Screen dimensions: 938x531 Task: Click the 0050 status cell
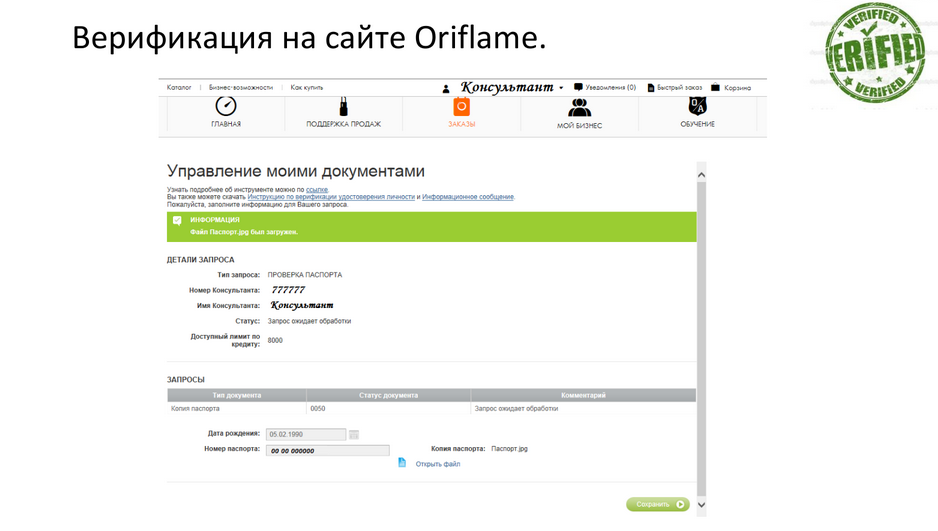[389, 408]
